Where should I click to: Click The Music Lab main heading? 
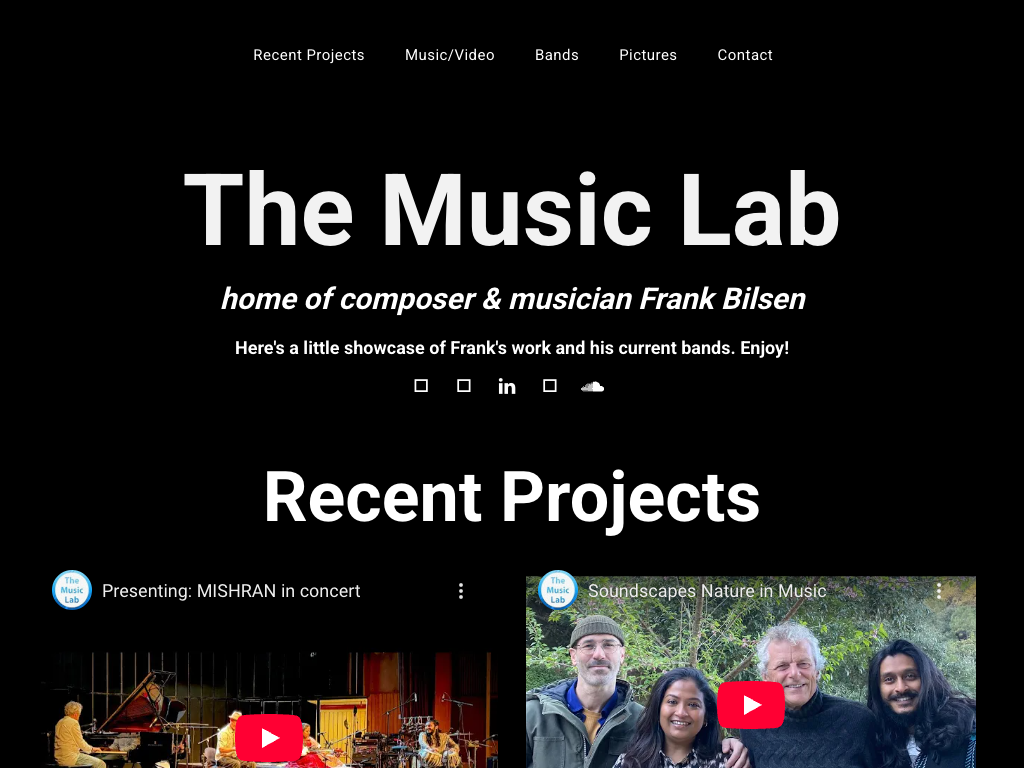(x=511, y=210)
